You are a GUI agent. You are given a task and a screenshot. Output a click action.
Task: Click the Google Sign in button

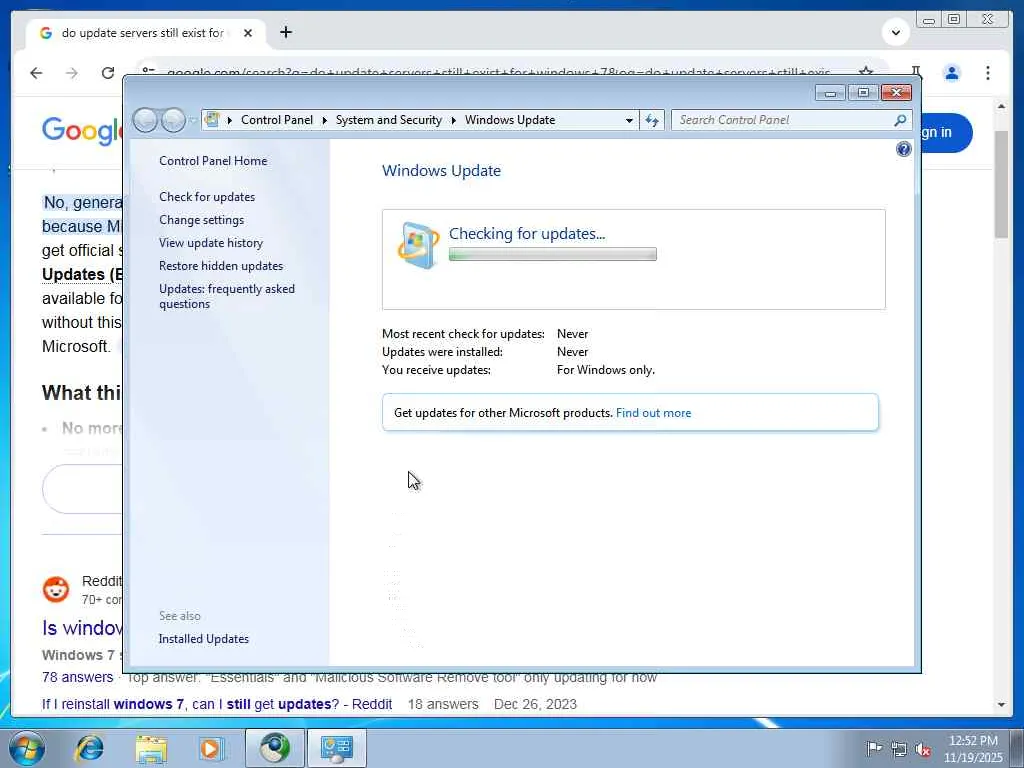point(944,133)
